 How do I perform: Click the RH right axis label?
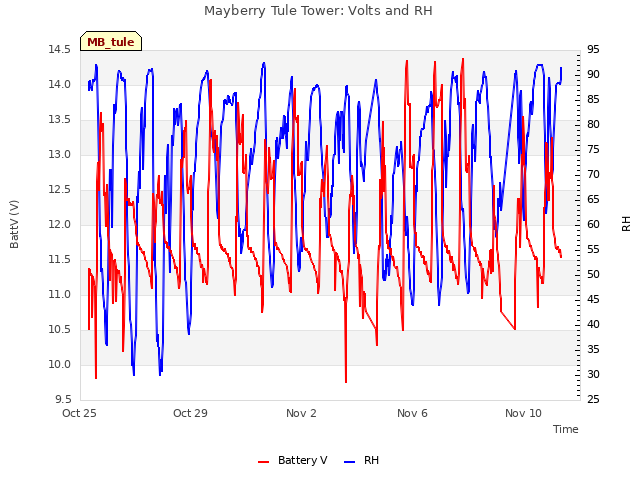[x=626, y=224]
